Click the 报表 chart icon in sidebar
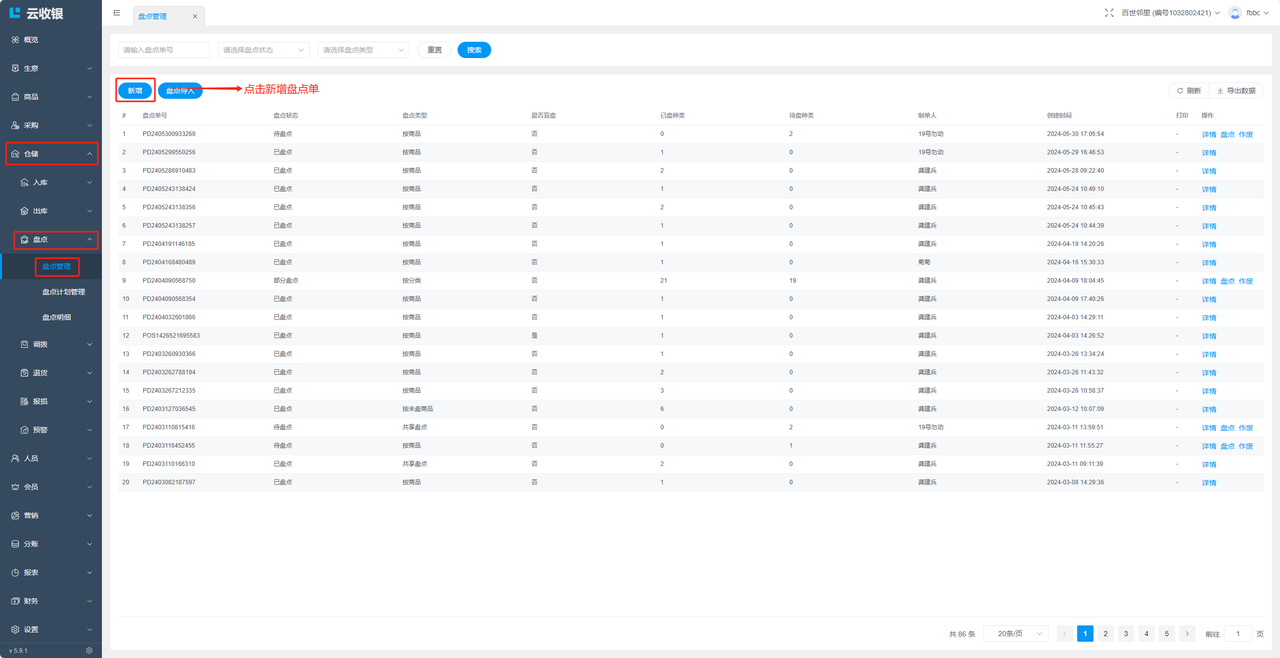 pos(15,573)
